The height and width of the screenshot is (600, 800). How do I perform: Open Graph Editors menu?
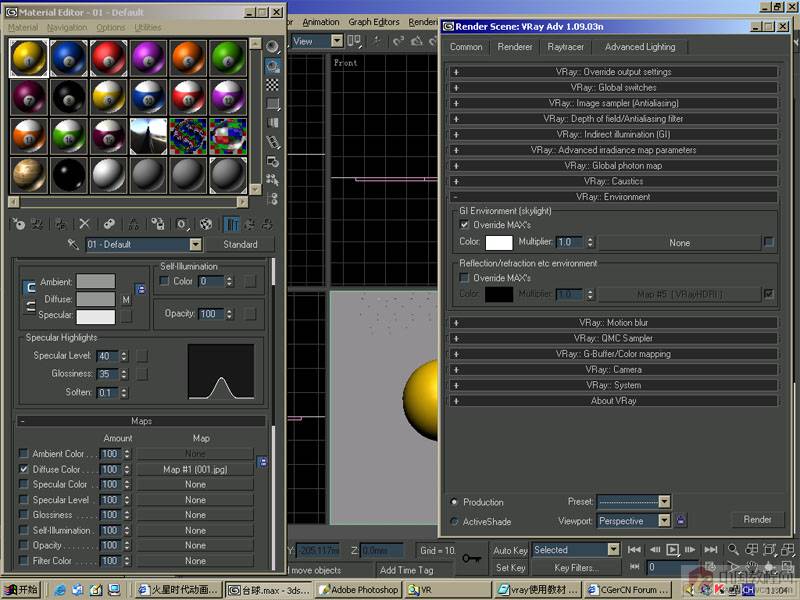373,22
